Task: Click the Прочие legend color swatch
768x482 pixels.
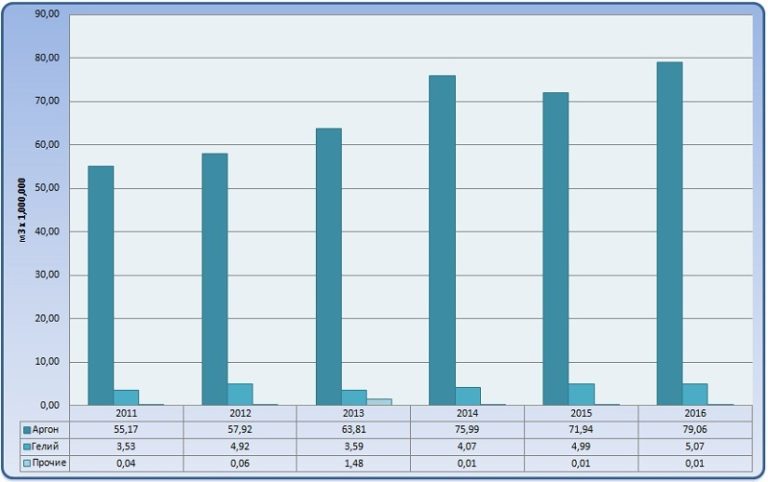Action: (27, 463)
